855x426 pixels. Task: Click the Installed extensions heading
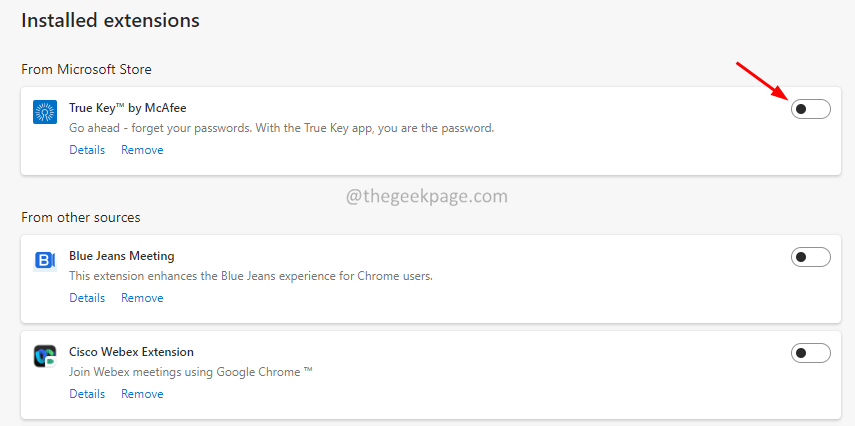pyautogui.click(x=110, y=20)
